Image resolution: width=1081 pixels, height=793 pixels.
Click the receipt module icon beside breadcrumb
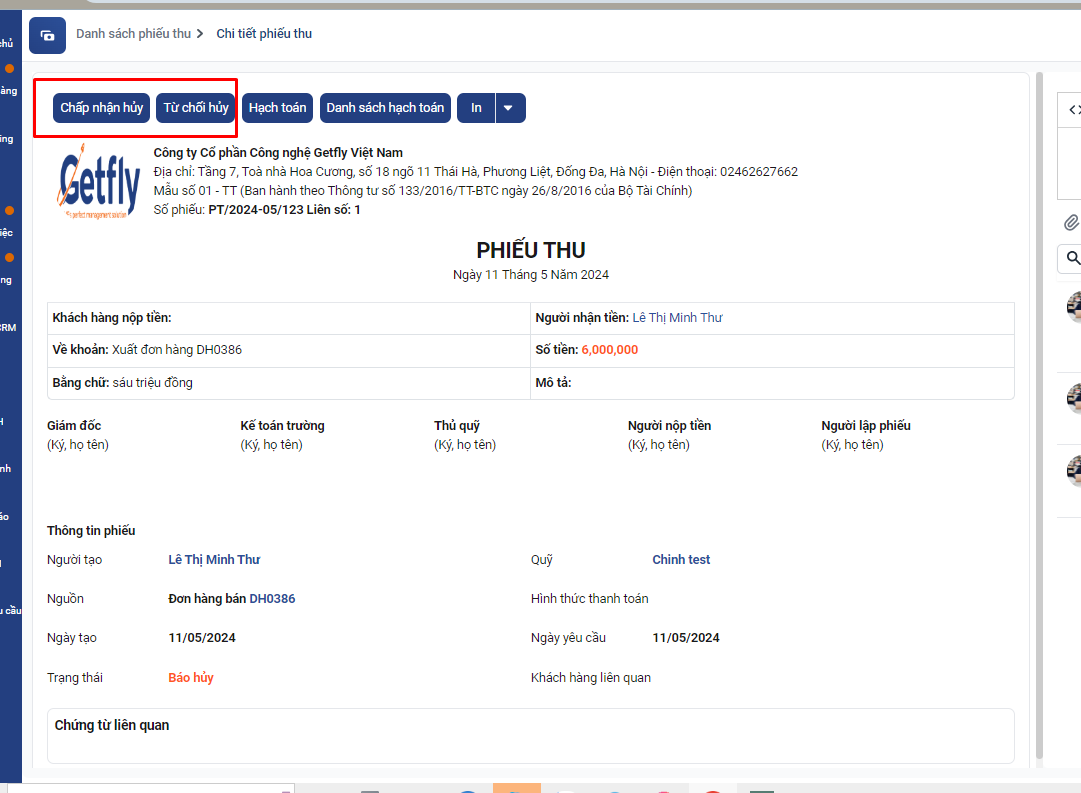point(47,35)
